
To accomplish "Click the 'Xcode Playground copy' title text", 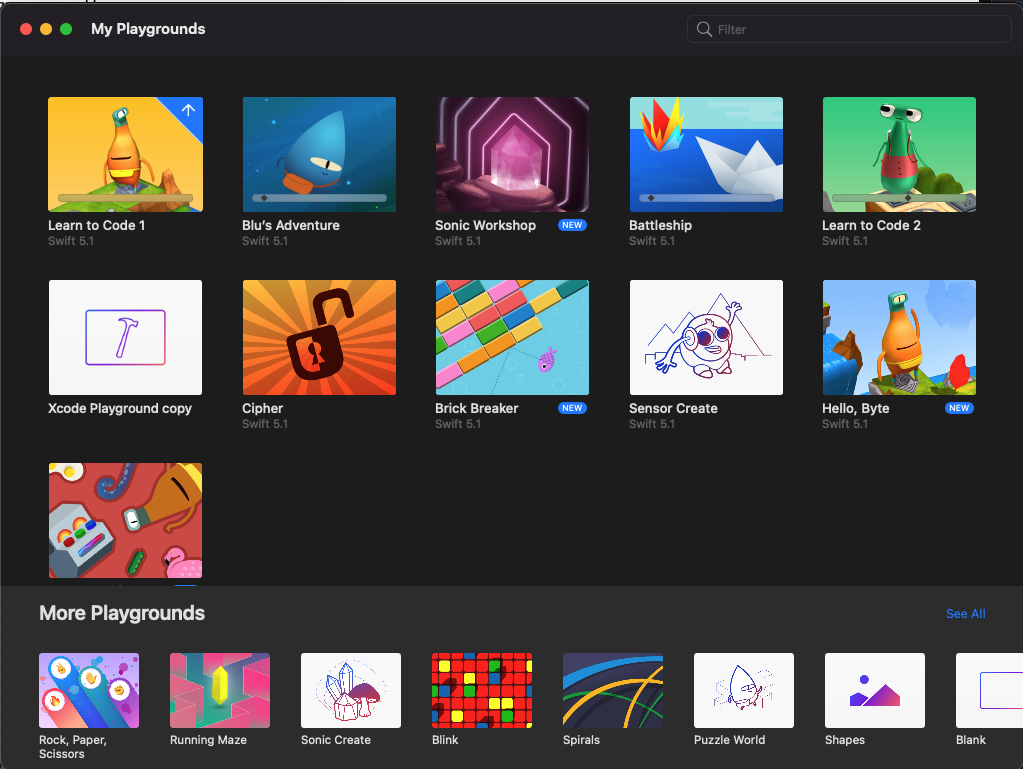I will (120, 408).
